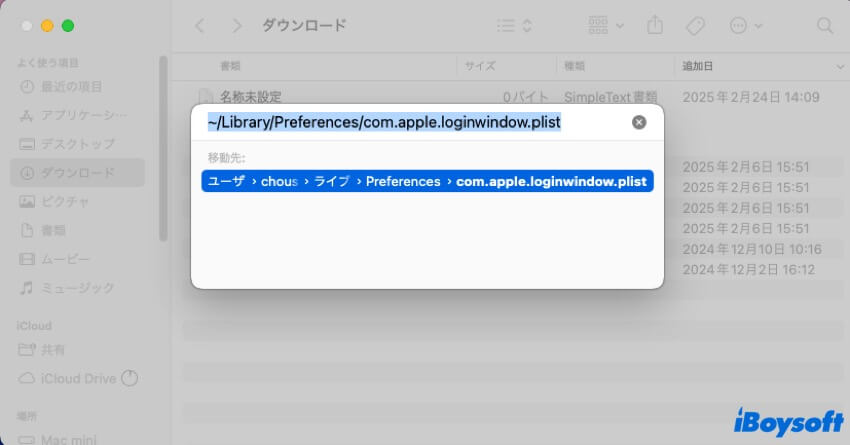The image size is (850, 445).
Task: Click the 2024年12月10日 10:16 date cell
Action: point(752,249)
